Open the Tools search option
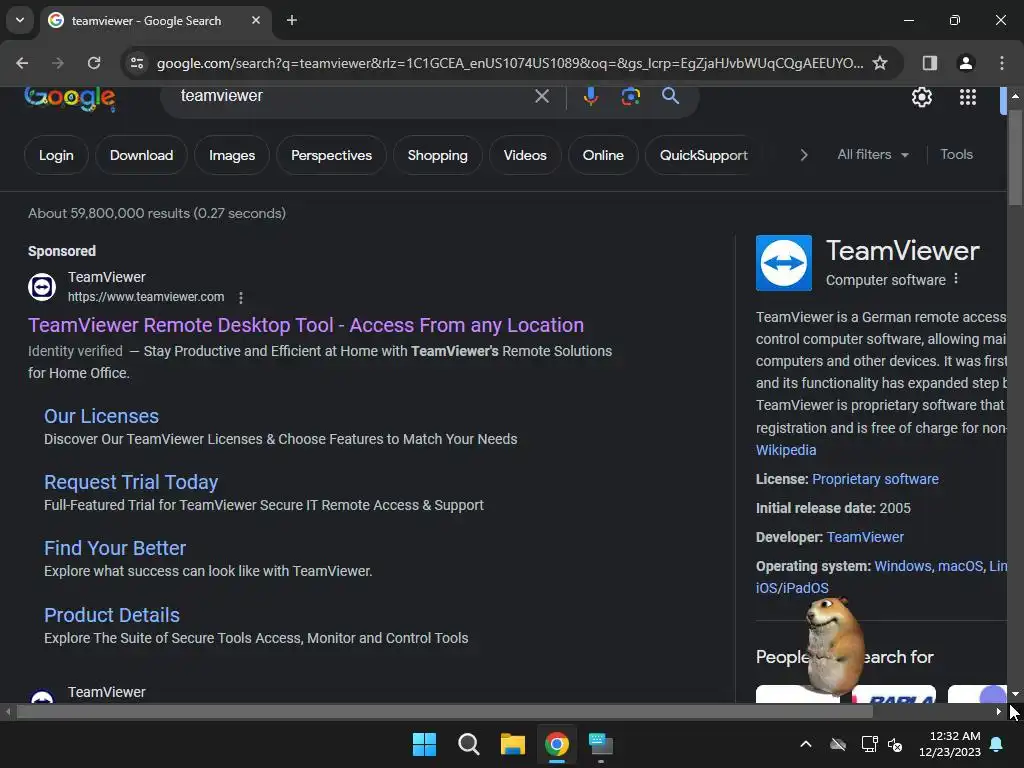Viewport: 1024px width, 768px height. [956, 154]
